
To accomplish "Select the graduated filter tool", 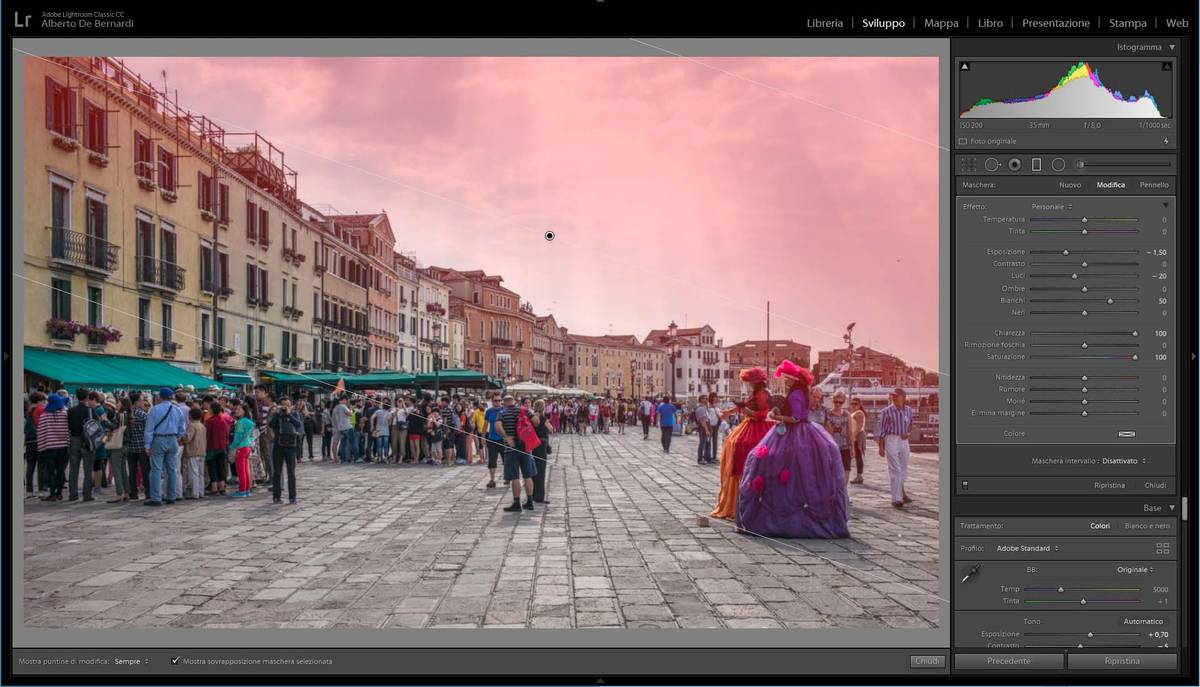I will point(1036,165).
